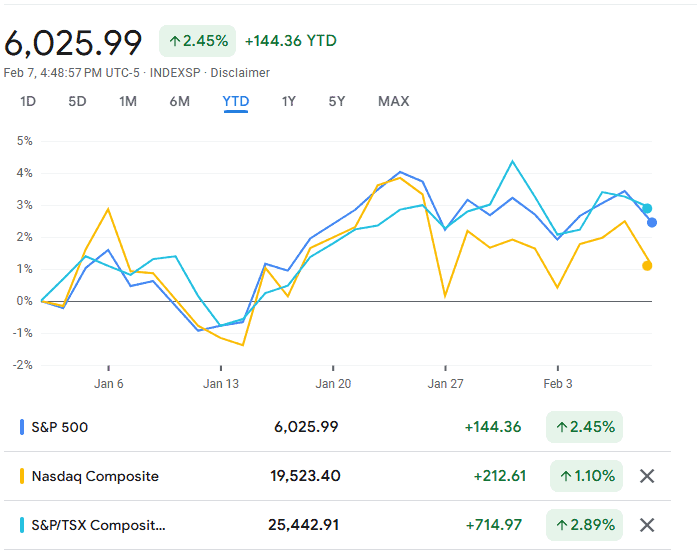The image size is (697, 553).
Task: Switch chart to 1D range
Action: click(x=28, y=101)
